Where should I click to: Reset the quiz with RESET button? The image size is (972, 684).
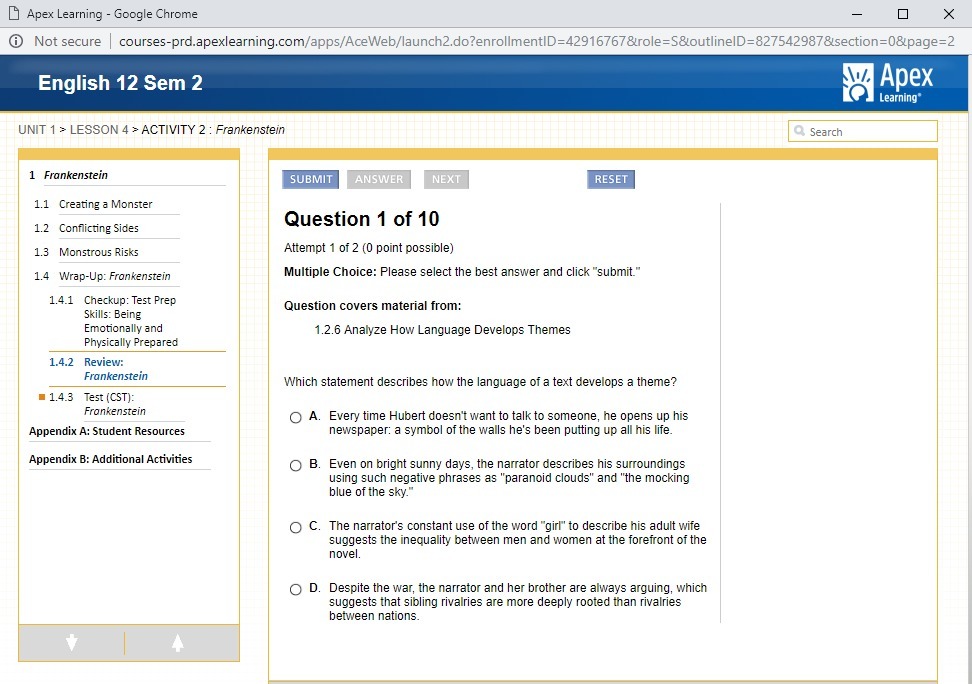611,179
